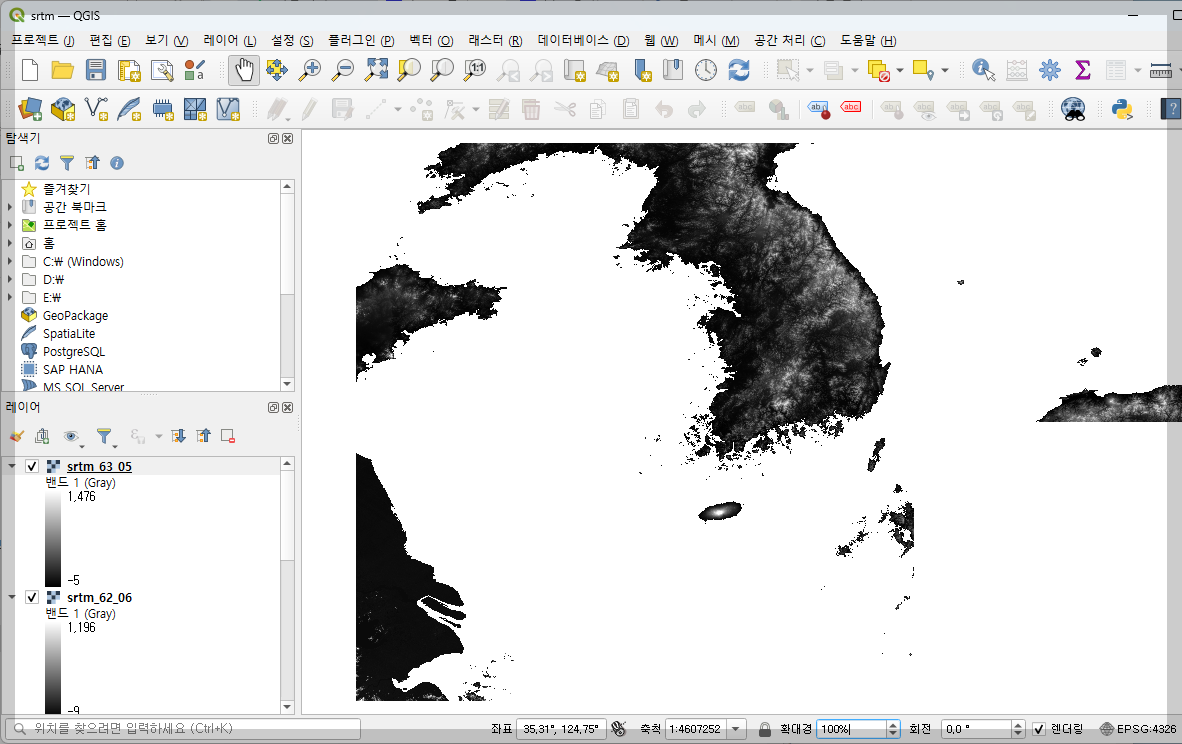Activate the Identify Features tool
This screenshot has height=744, width=1182.
pyautogui.click(x=984, y=70)
